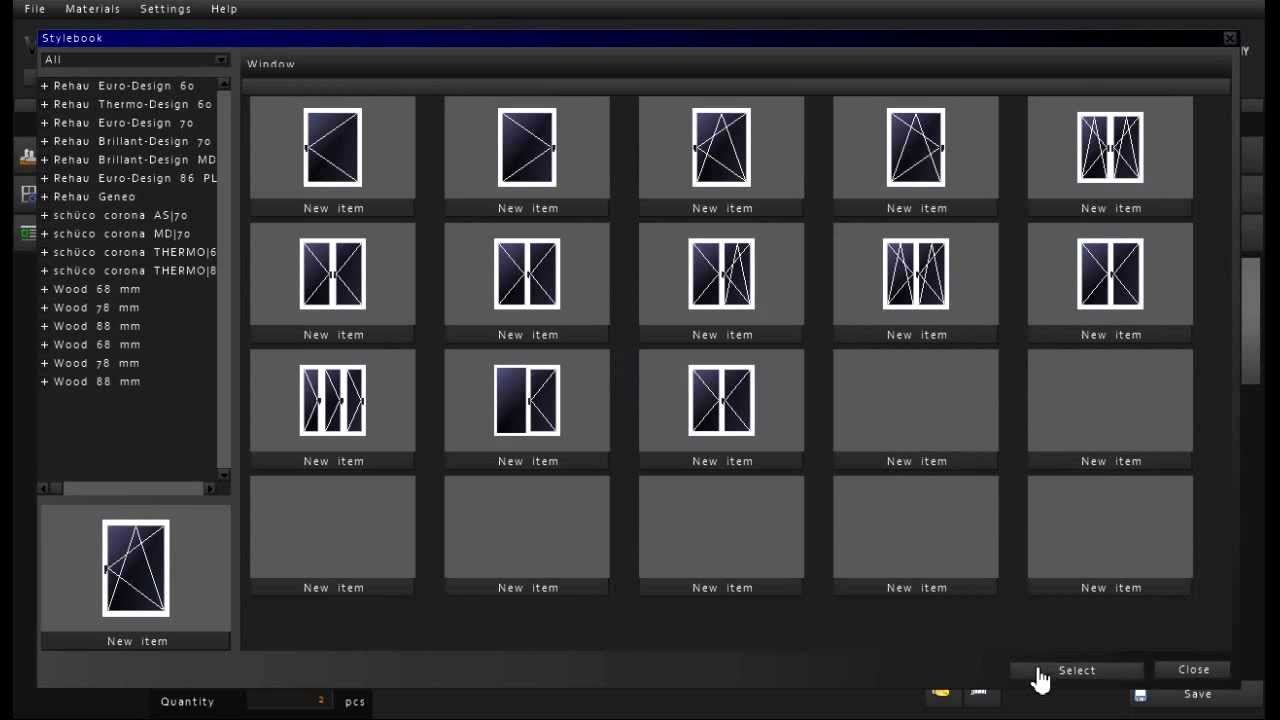This screenshot has width=1280, height=720.
Task: Select the three-sash window thumbnail
Action: [x=333, y=400]
